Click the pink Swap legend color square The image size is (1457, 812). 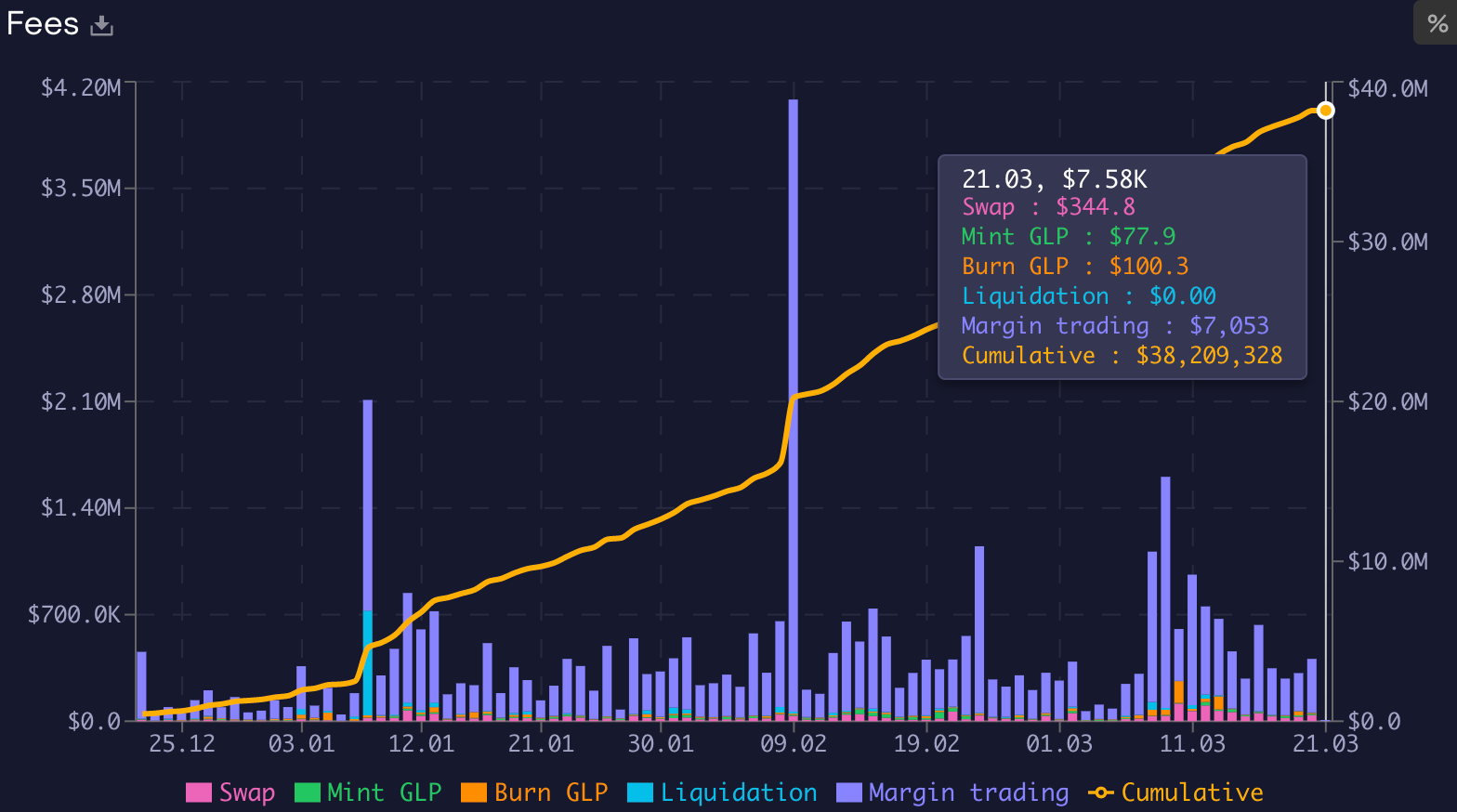tap(199, 792)
